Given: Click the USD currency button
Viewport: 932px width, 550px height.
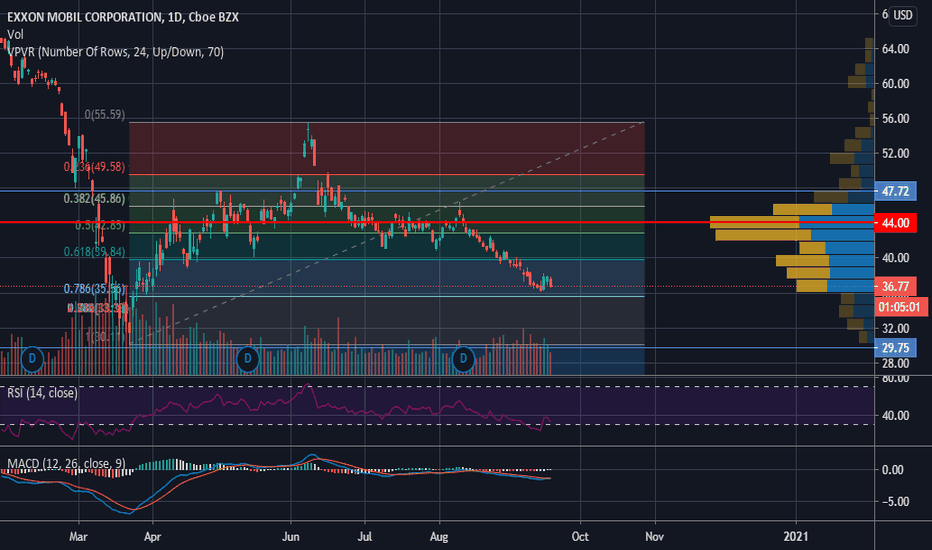Looking at the screenshot, I should pyautogui.click(x=903, y=15).
